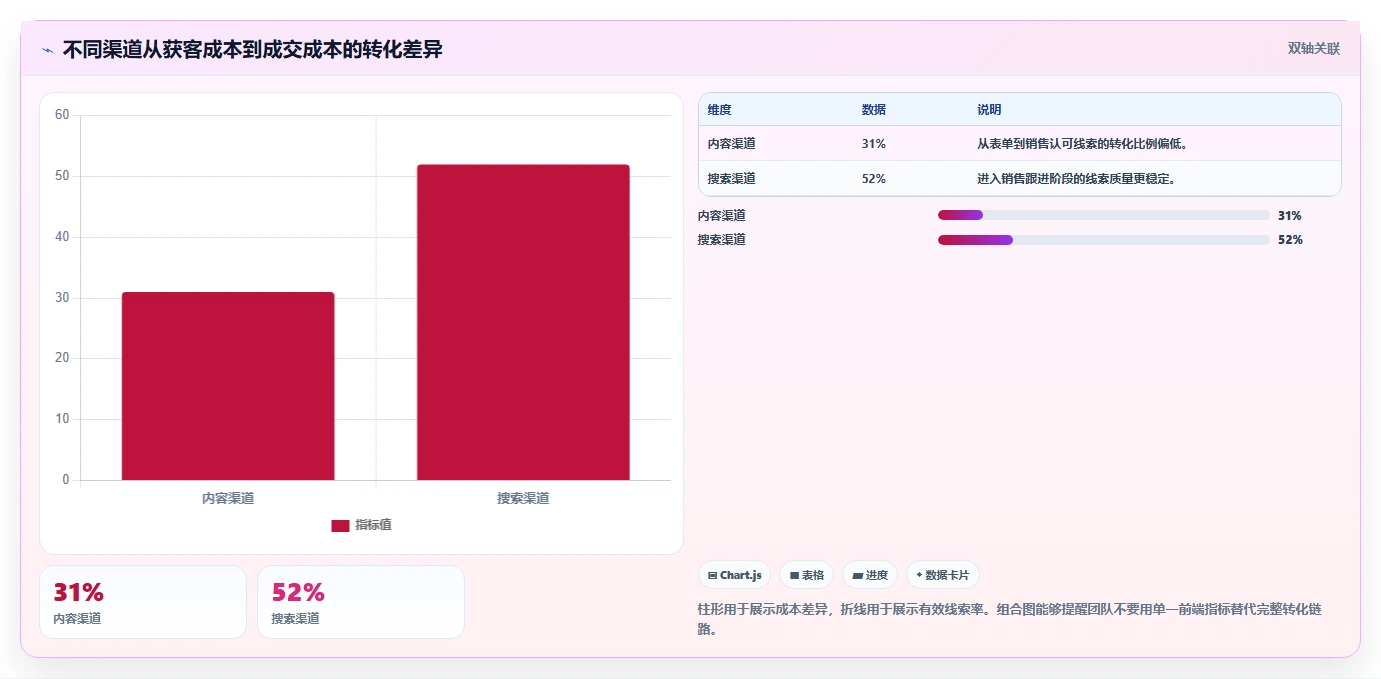The width and height of the screenshot is (1381, 679).
Task: Click the page title 不同渠道从获客成本到成交成本的转化差异
Action: pos(253,50)
